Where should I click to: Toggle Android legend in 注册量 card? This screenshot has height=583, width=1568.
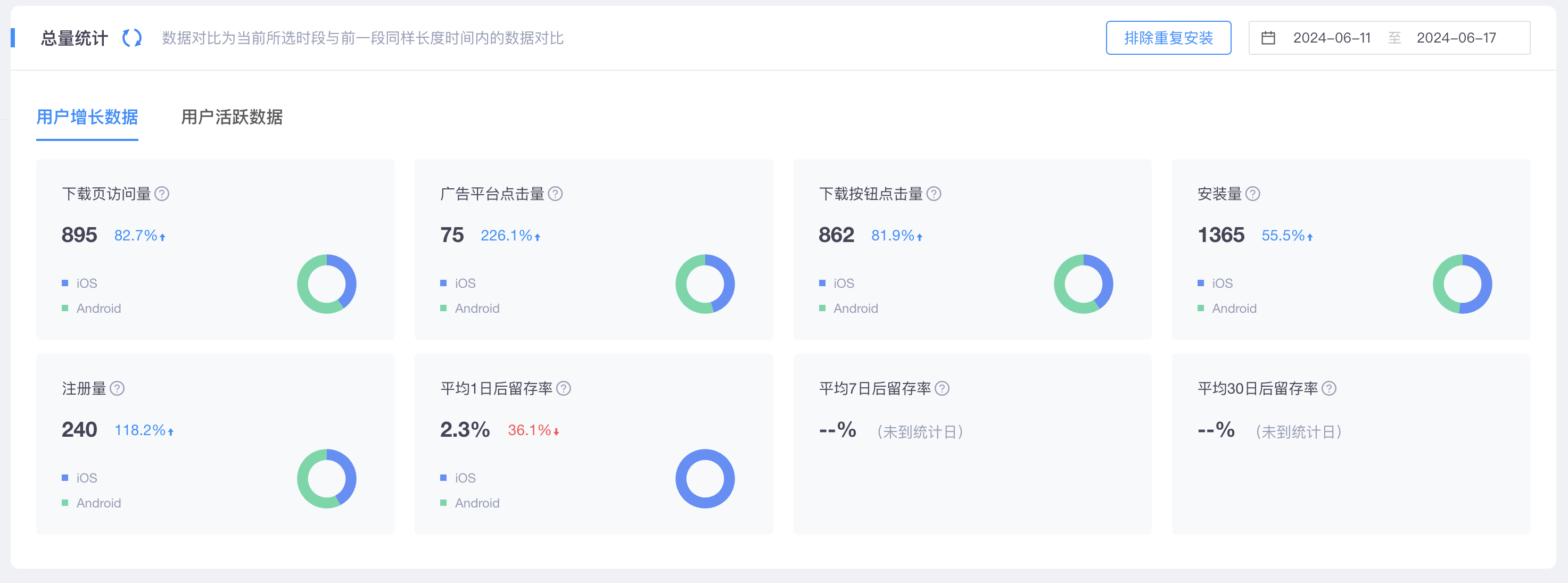click(x=92, y=503)
